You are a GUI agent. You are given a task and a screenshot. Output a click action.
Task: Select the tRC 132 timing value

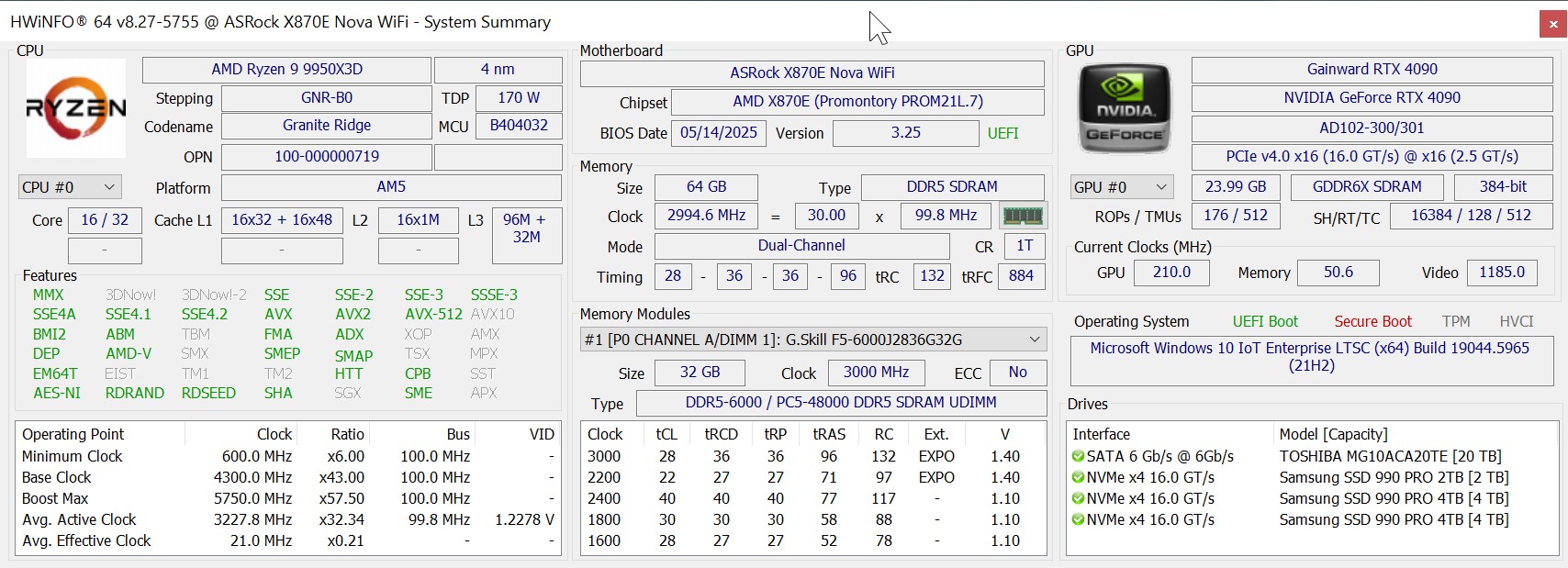coord(932,276)
